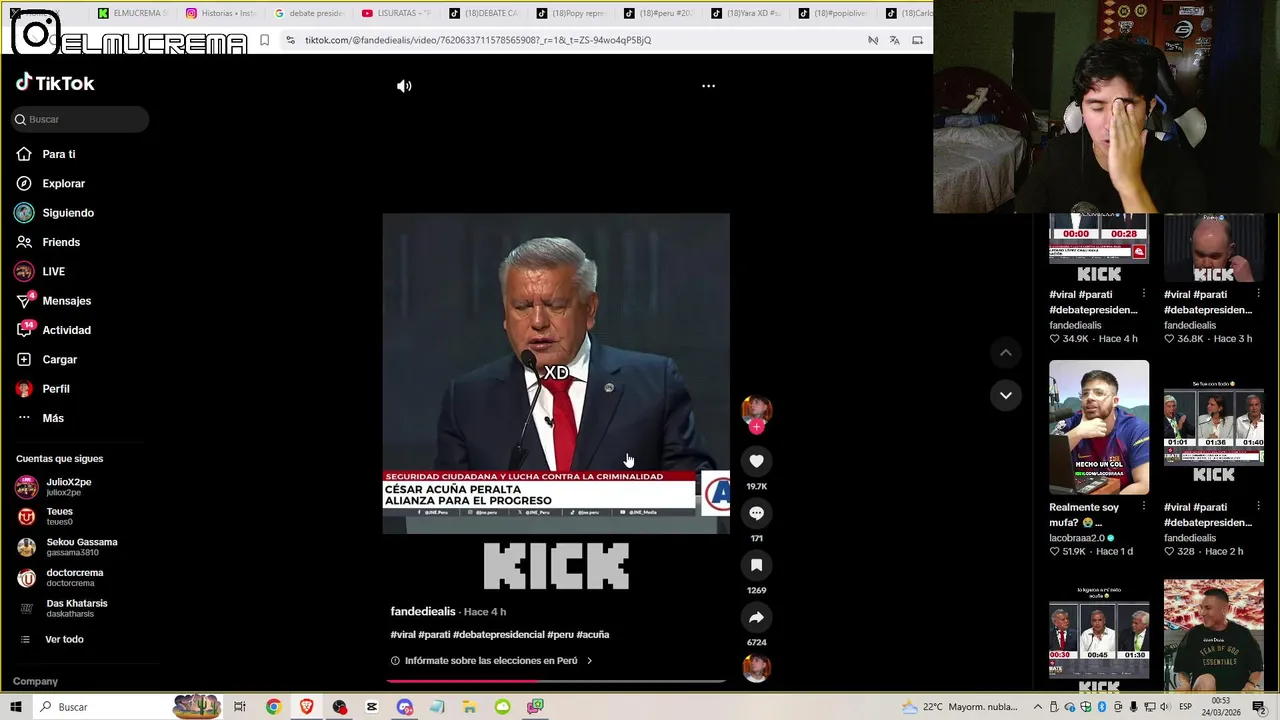Open Windows Start menu

(x=15, y=707)
